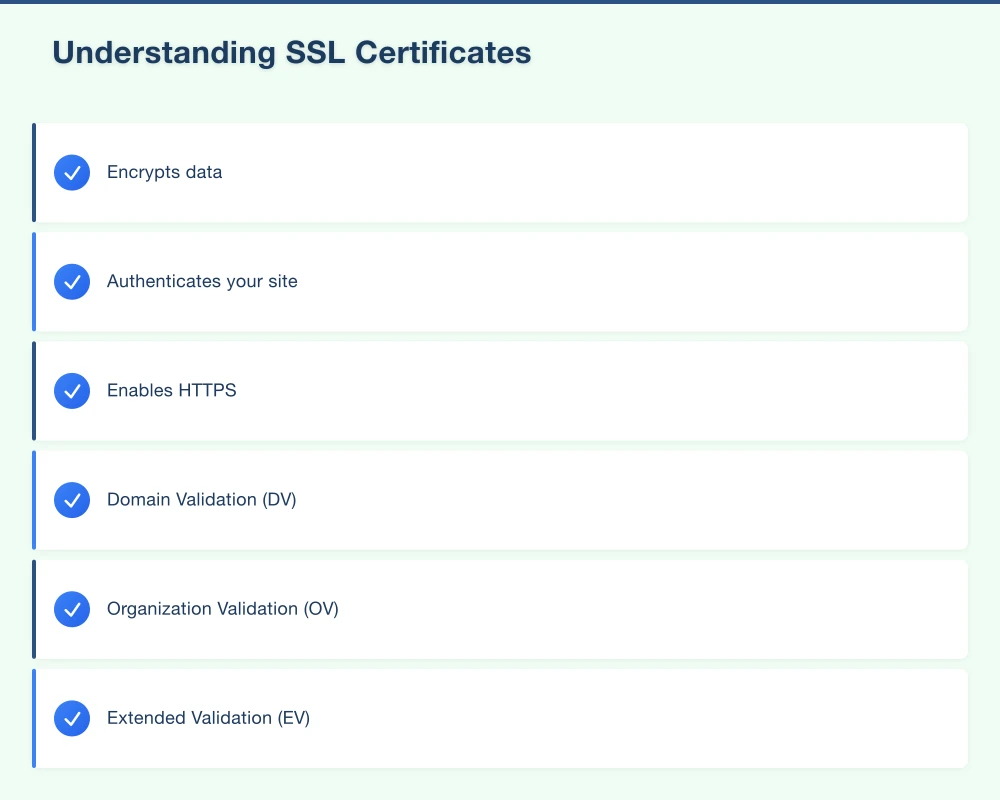Click the Domain Validation checkmark icon

point(72,500)
